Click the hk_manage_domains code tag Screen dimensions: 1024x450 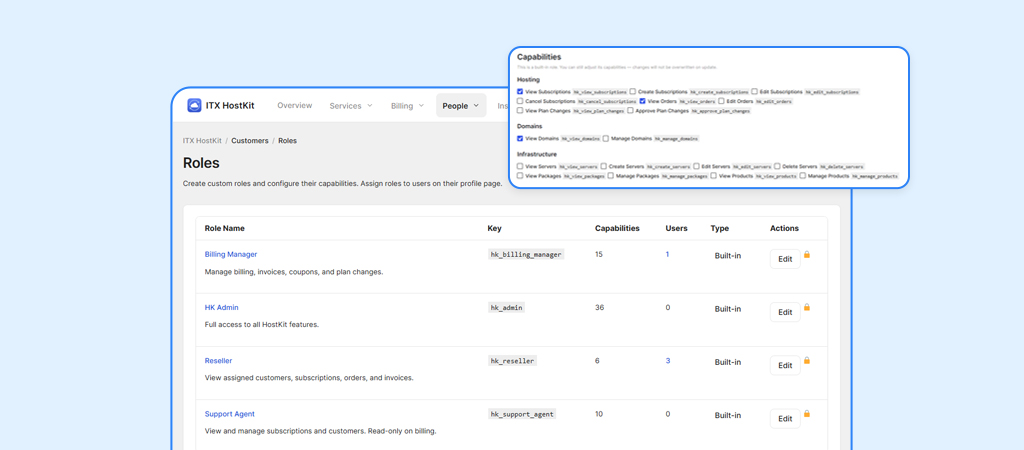tap(677, 138)
